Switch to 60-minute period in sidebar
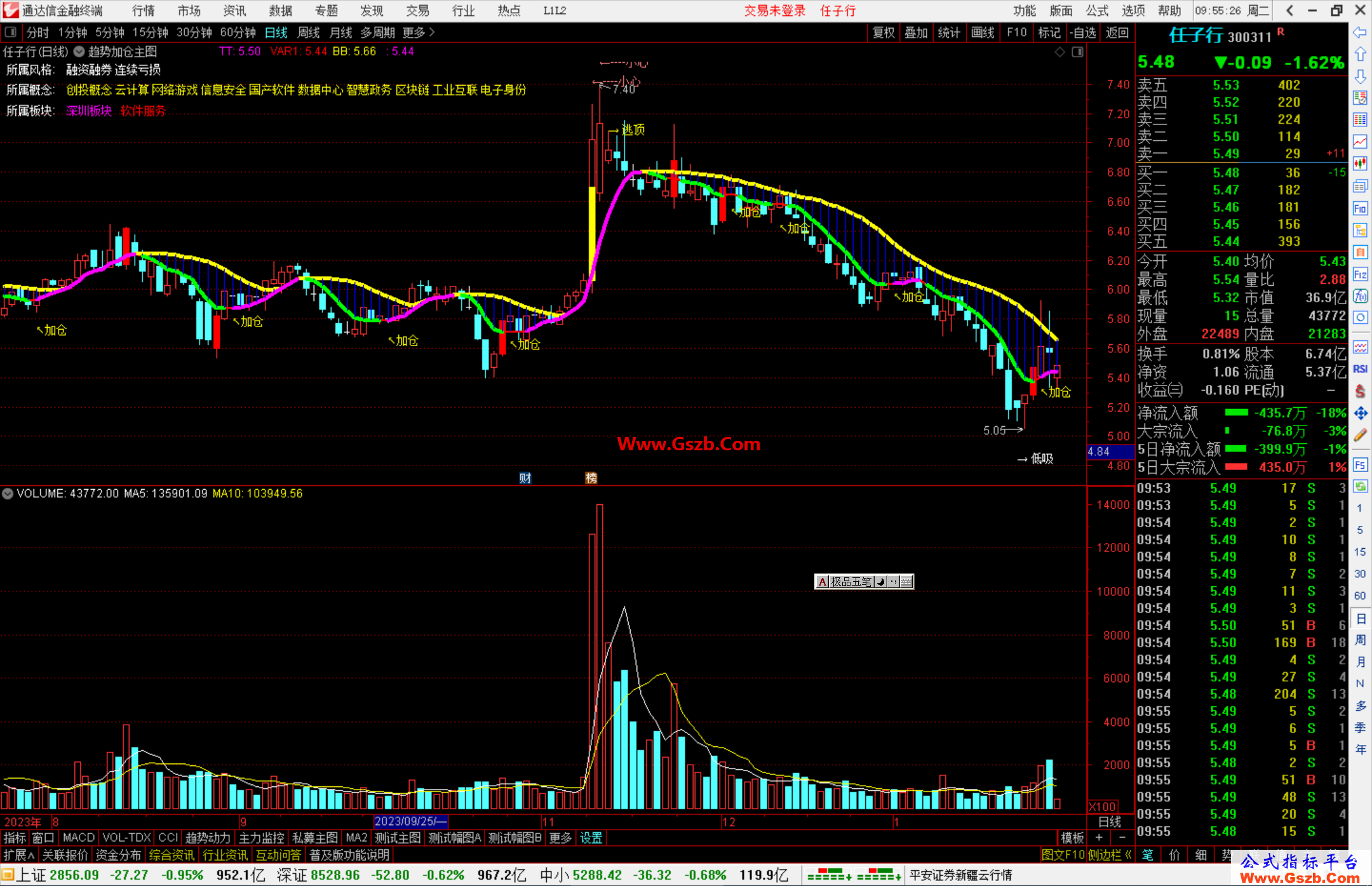Image resolution: width=1372 pixels, height=886 pixels. (x=1359, y=596)
